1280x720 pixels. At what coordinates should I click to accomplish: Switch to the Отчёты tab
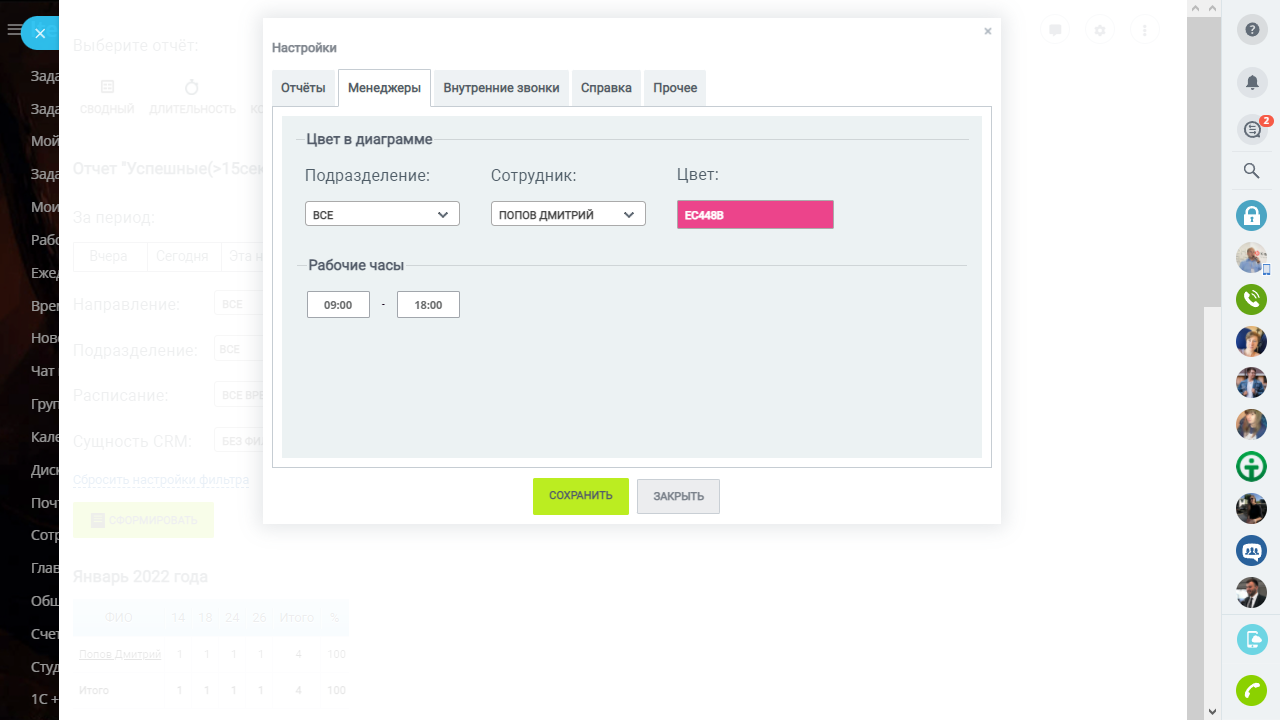303,88
